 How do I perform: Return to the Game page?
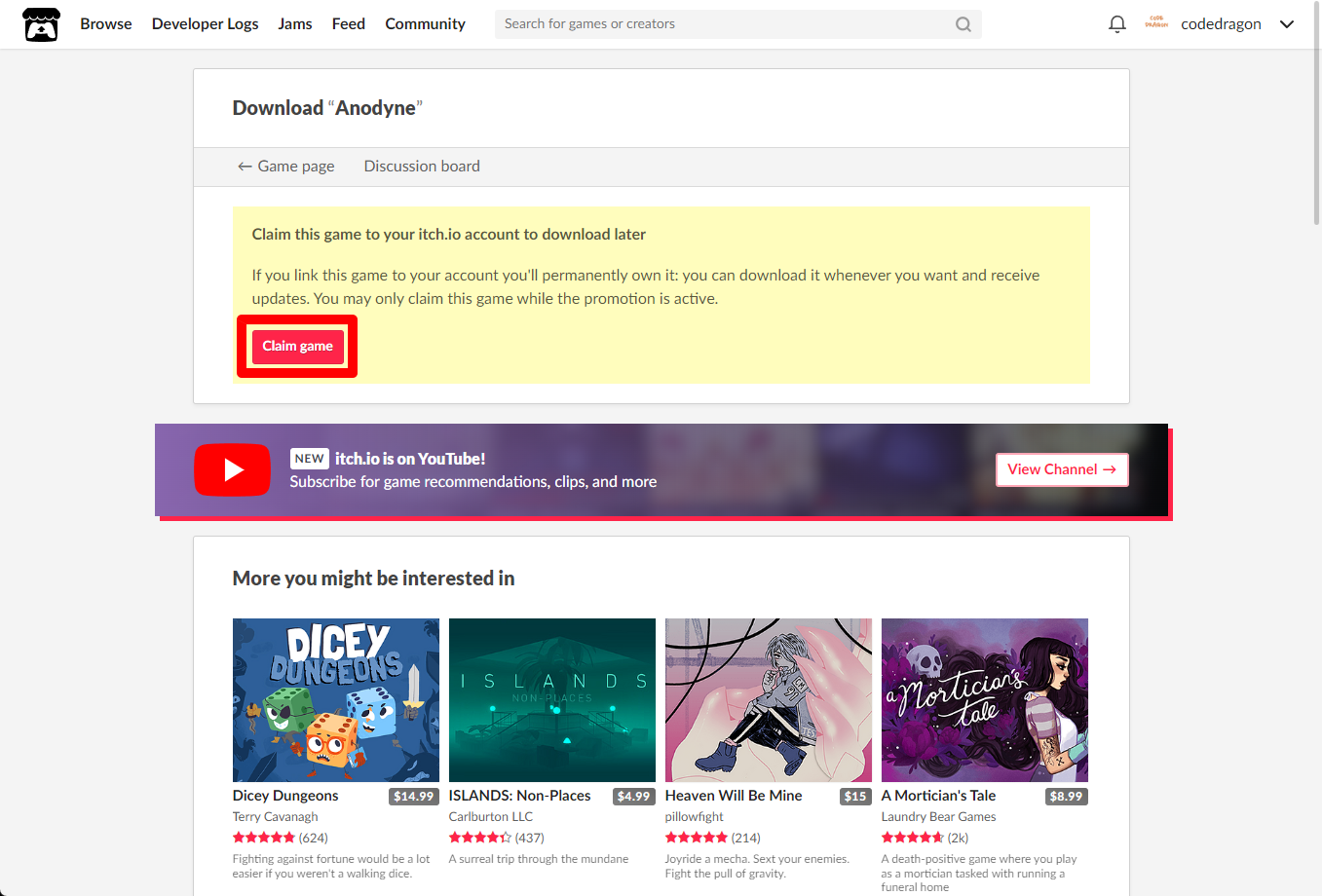click(x=286, y=167)
